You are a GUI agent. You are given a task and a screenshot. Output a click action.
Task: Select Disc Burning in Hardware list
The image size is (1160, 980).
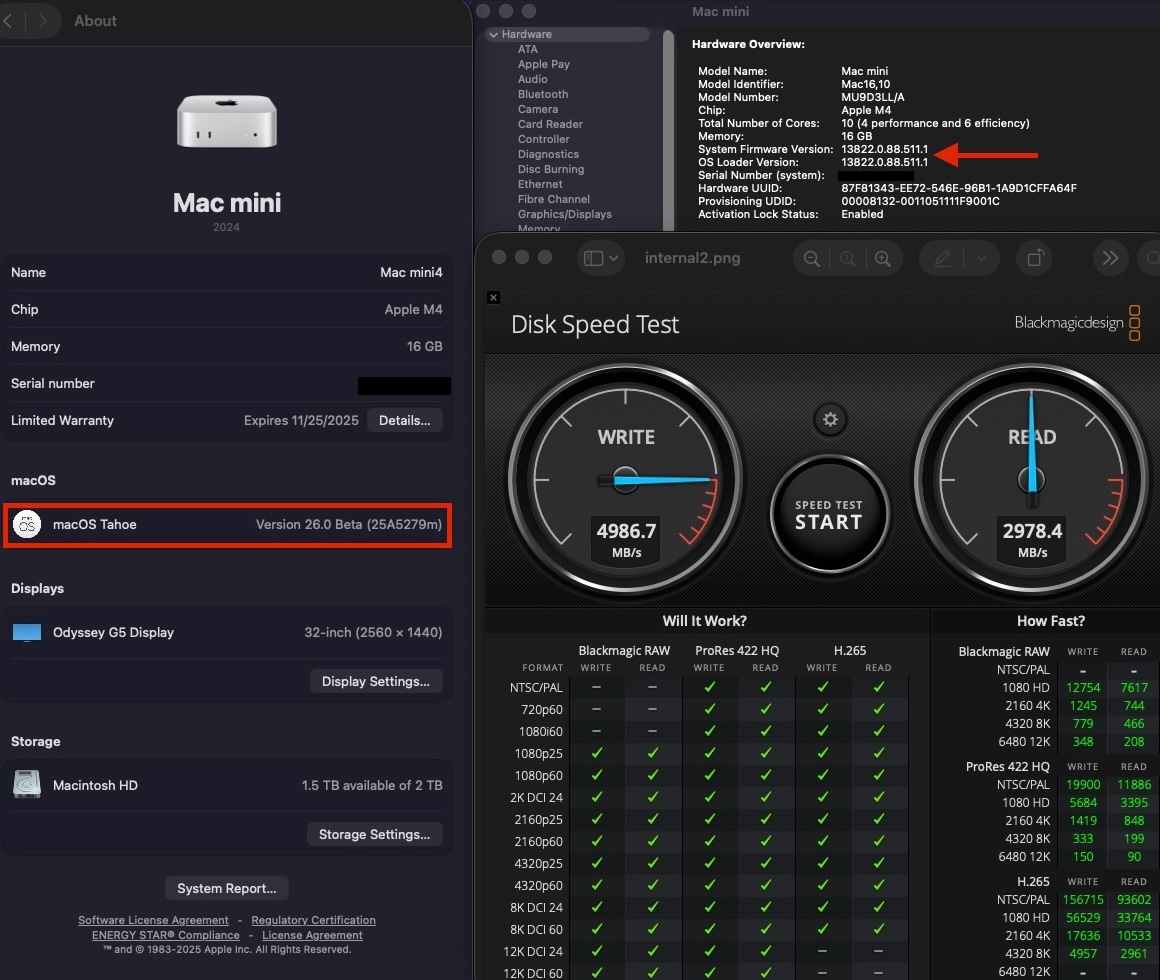[551, 169]
